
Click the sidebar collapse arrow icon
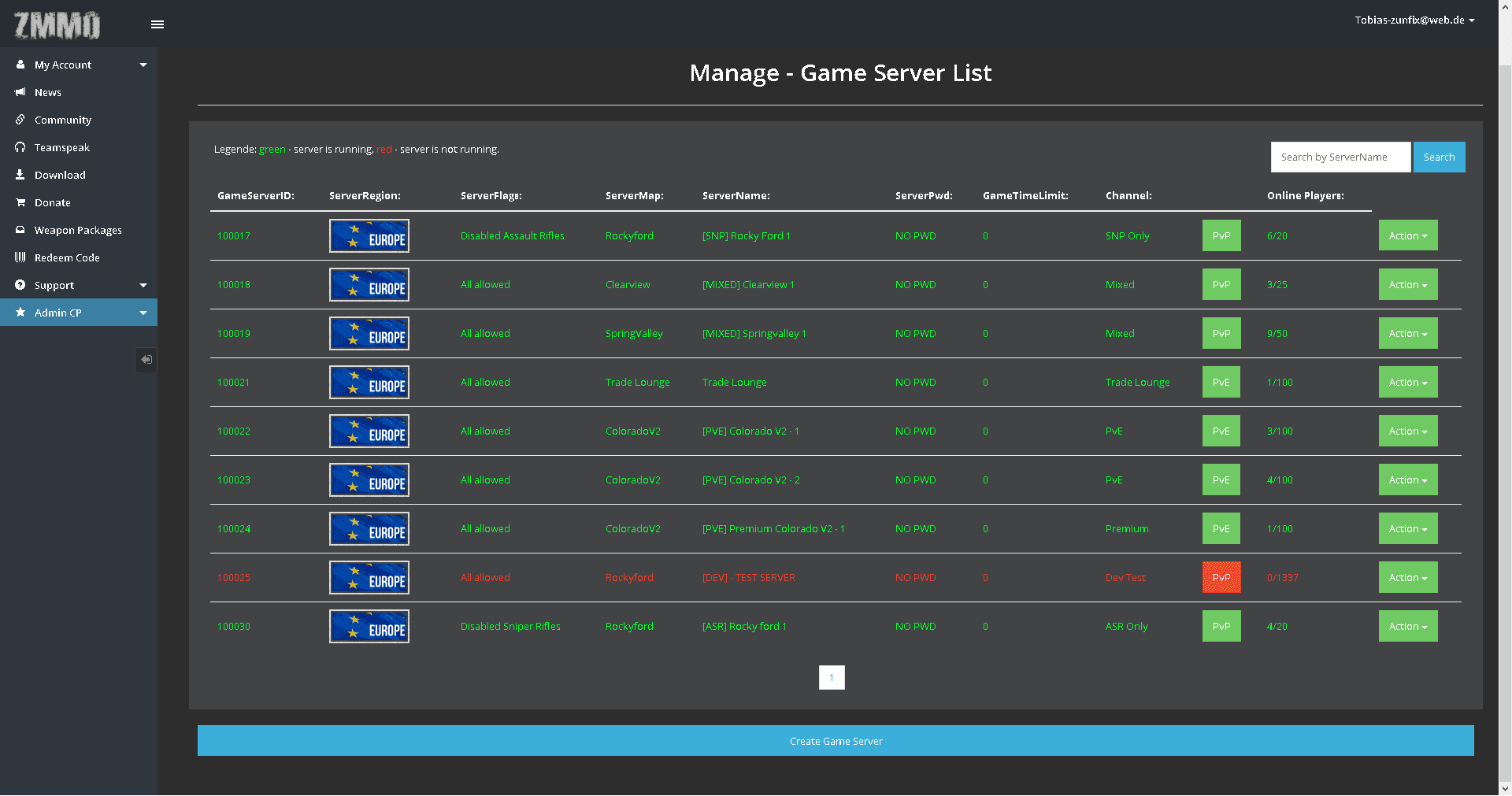146,360
